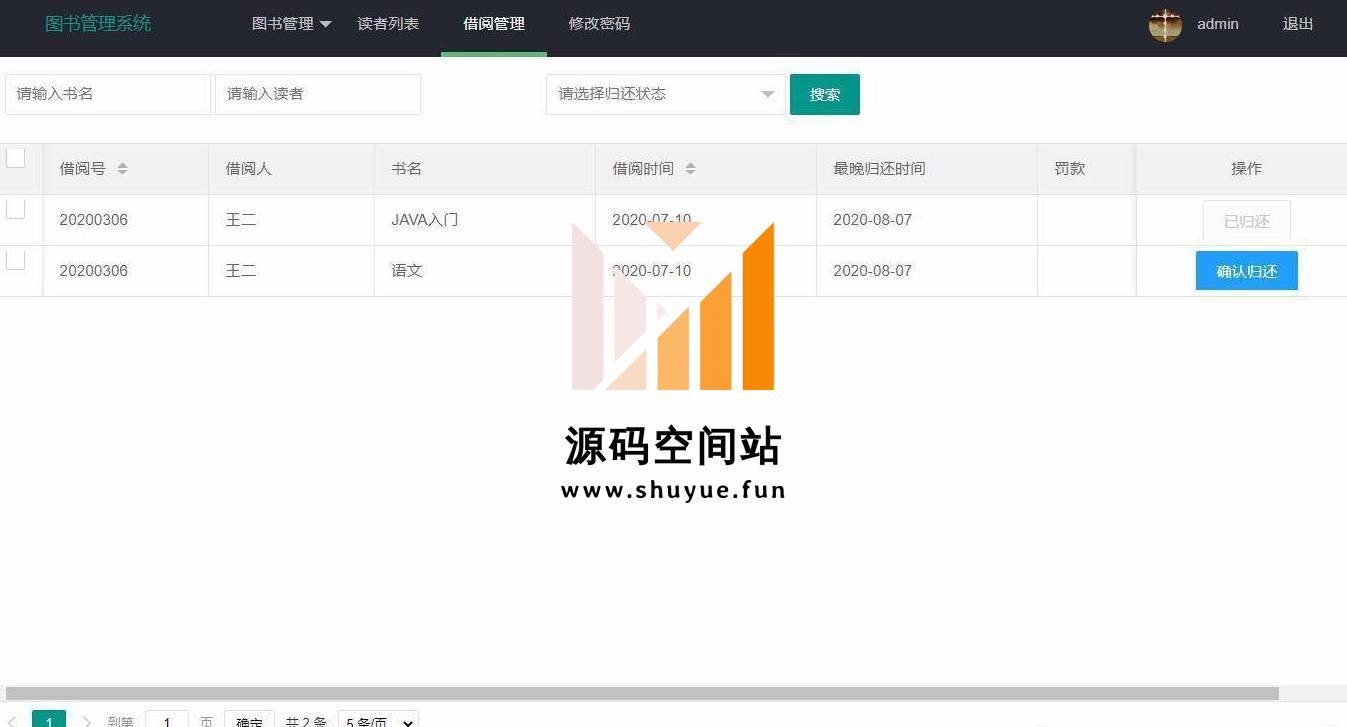The image size is (1347, 727).
Task: Open the 5条/页 page size dropdown
Action: point(378,720)
